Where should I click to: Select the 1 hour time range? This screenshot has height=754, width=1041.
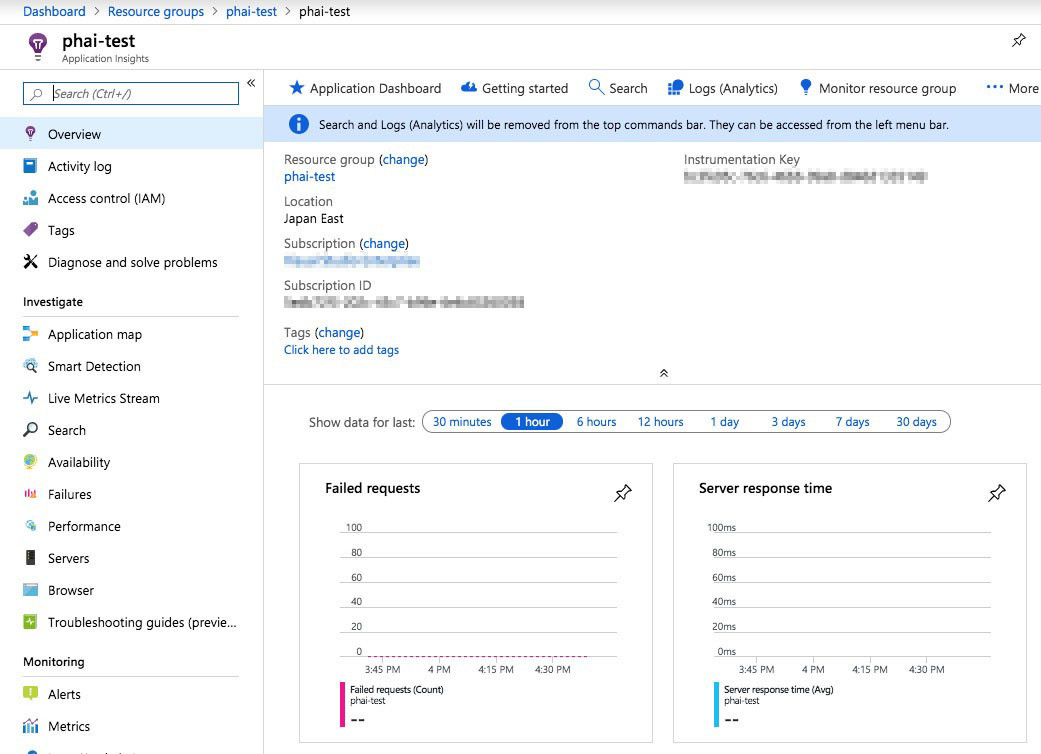coord(532,421)
